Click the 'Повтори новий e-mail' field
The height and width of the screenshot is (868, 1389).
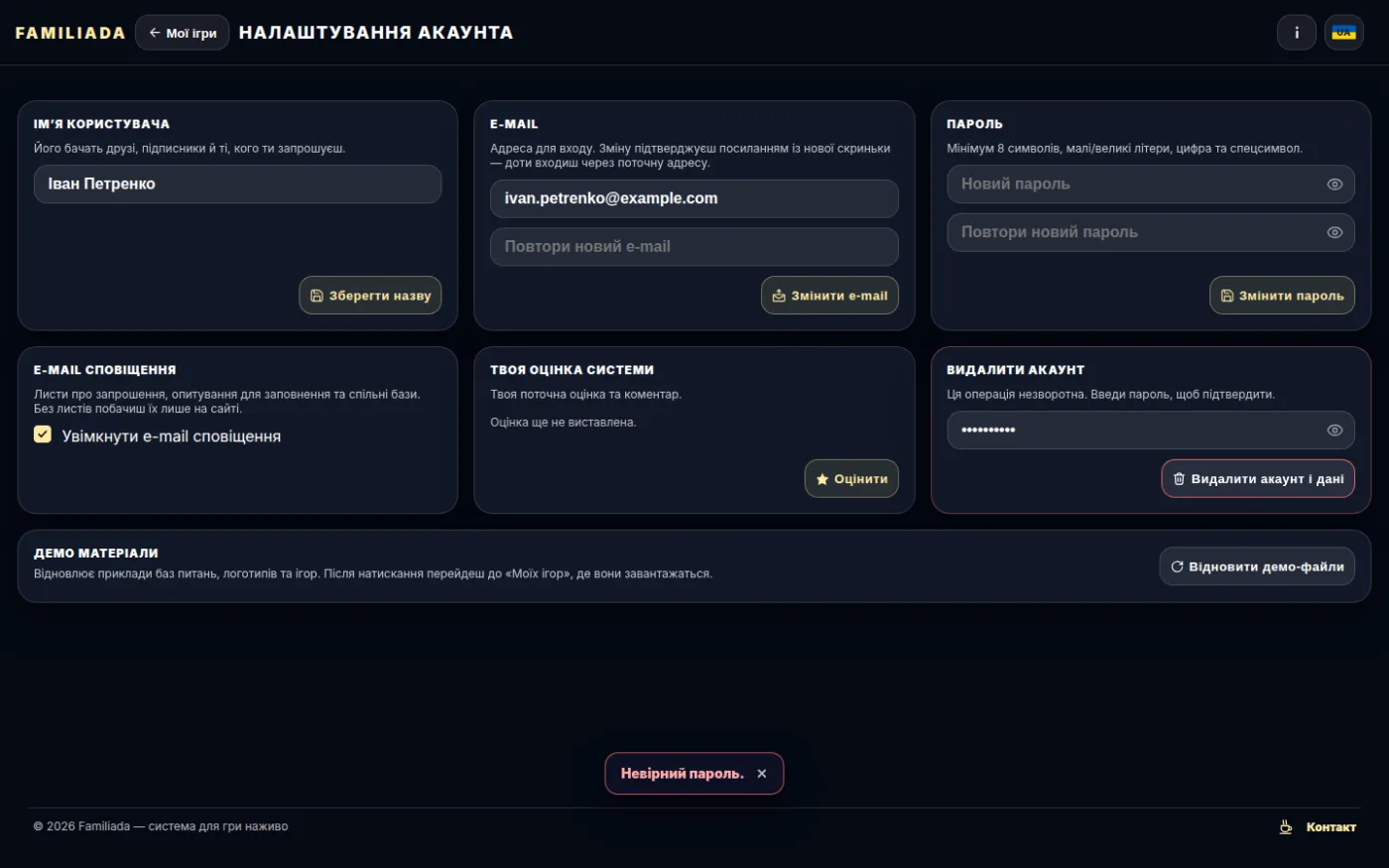(694, 247)
